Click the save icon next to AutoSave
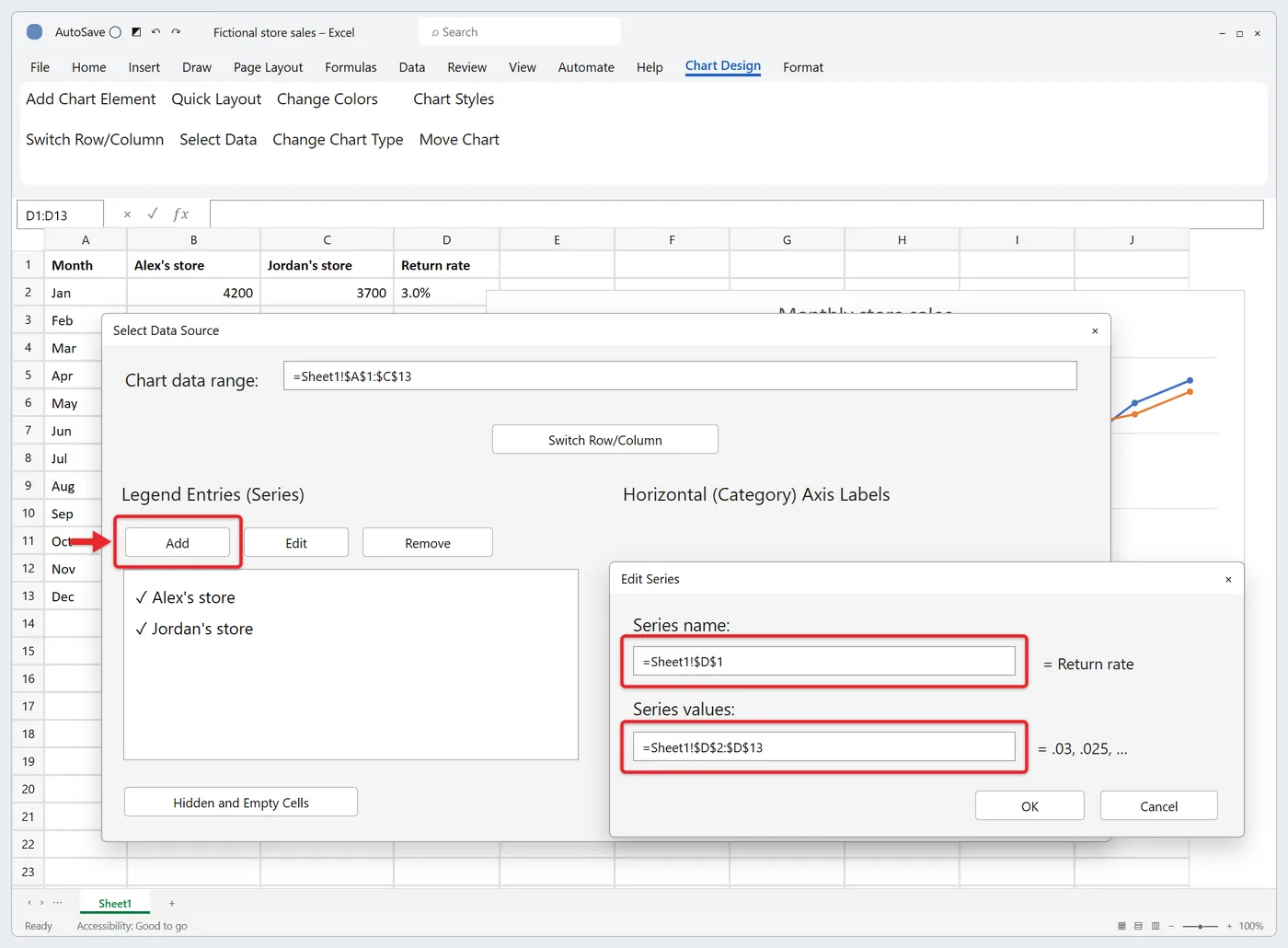 (x=136, y=32)
